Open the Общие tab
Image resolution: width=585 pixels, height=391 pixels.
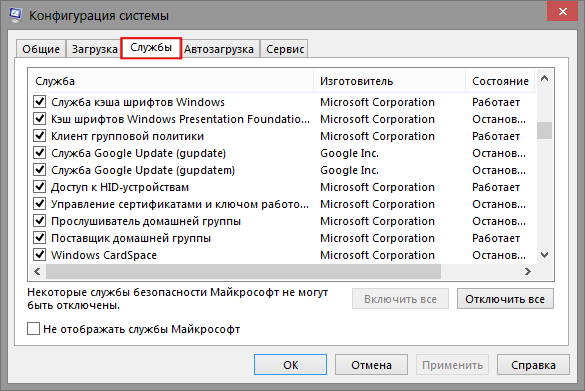(41, 49)
